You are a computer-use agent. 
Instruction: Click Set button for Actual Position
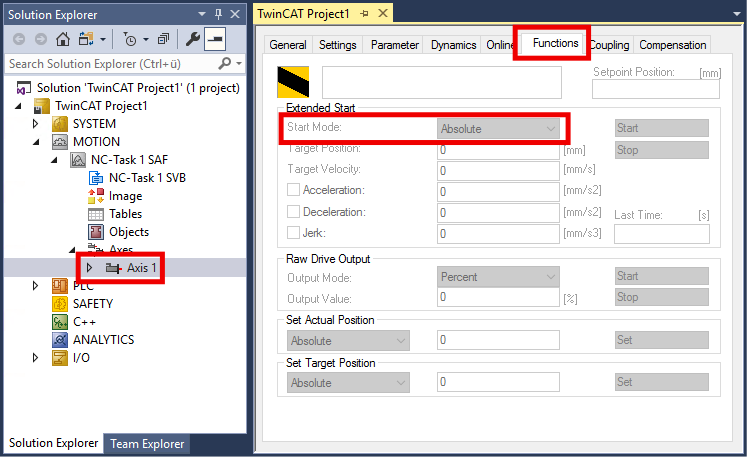tap(662, 340)
